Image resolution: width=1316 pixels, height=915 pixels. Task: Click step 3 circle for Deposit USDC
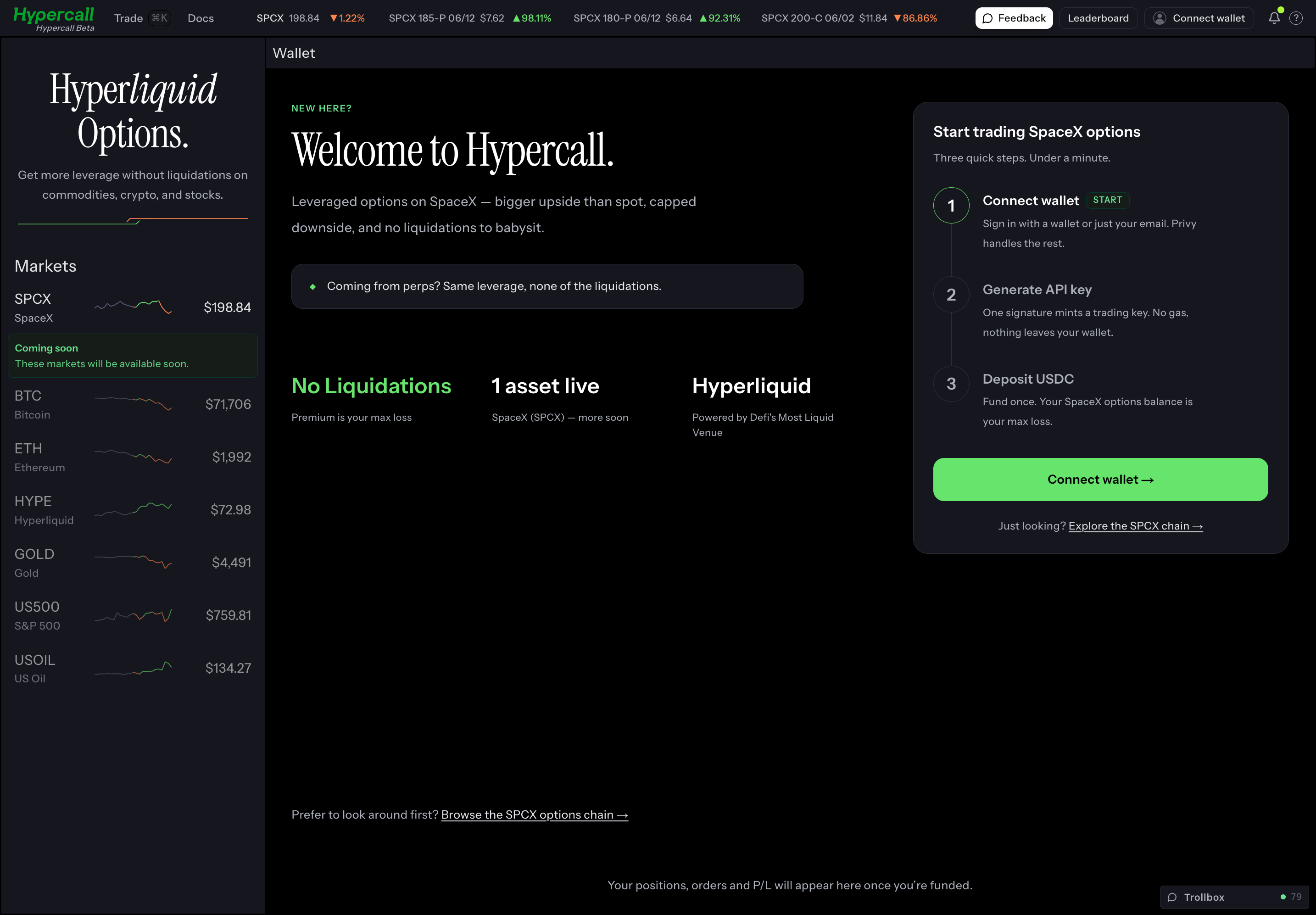[951, 384]
